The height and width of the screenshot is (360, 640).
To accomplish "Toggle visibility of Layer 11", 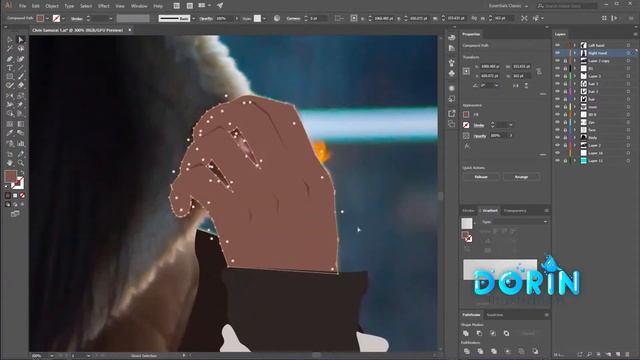I will tap(558, 161).
